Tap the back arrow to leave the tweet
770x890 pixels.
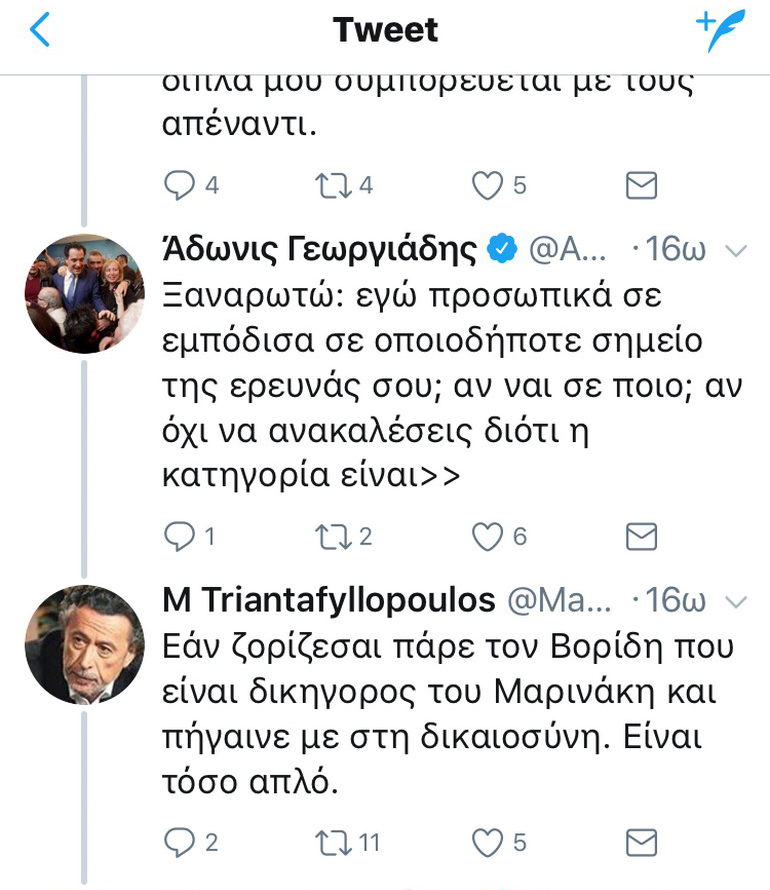coord(40,30)
